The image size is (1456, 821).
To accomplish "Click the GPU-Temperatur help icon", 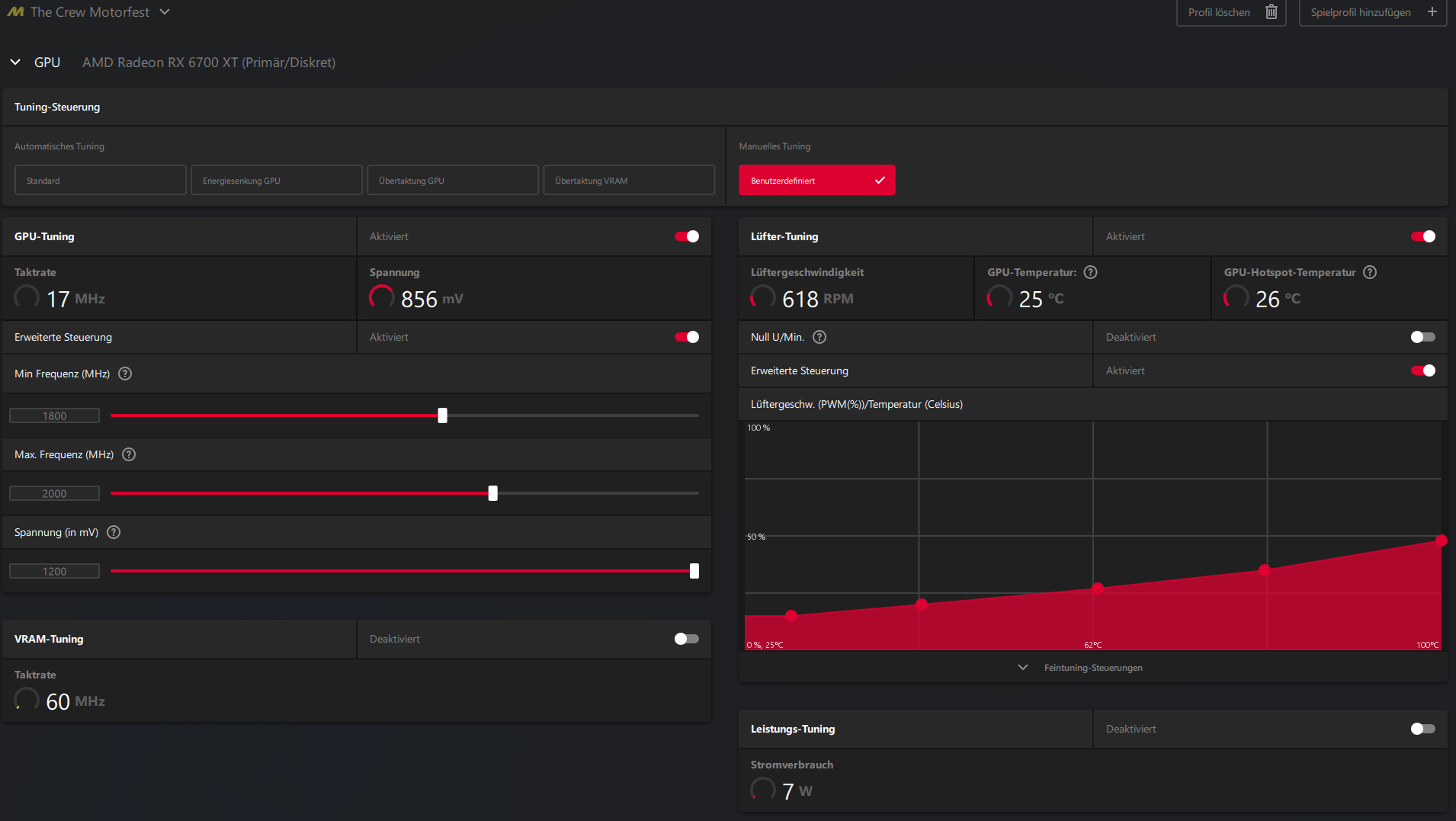I will (x=1091, y=272).
